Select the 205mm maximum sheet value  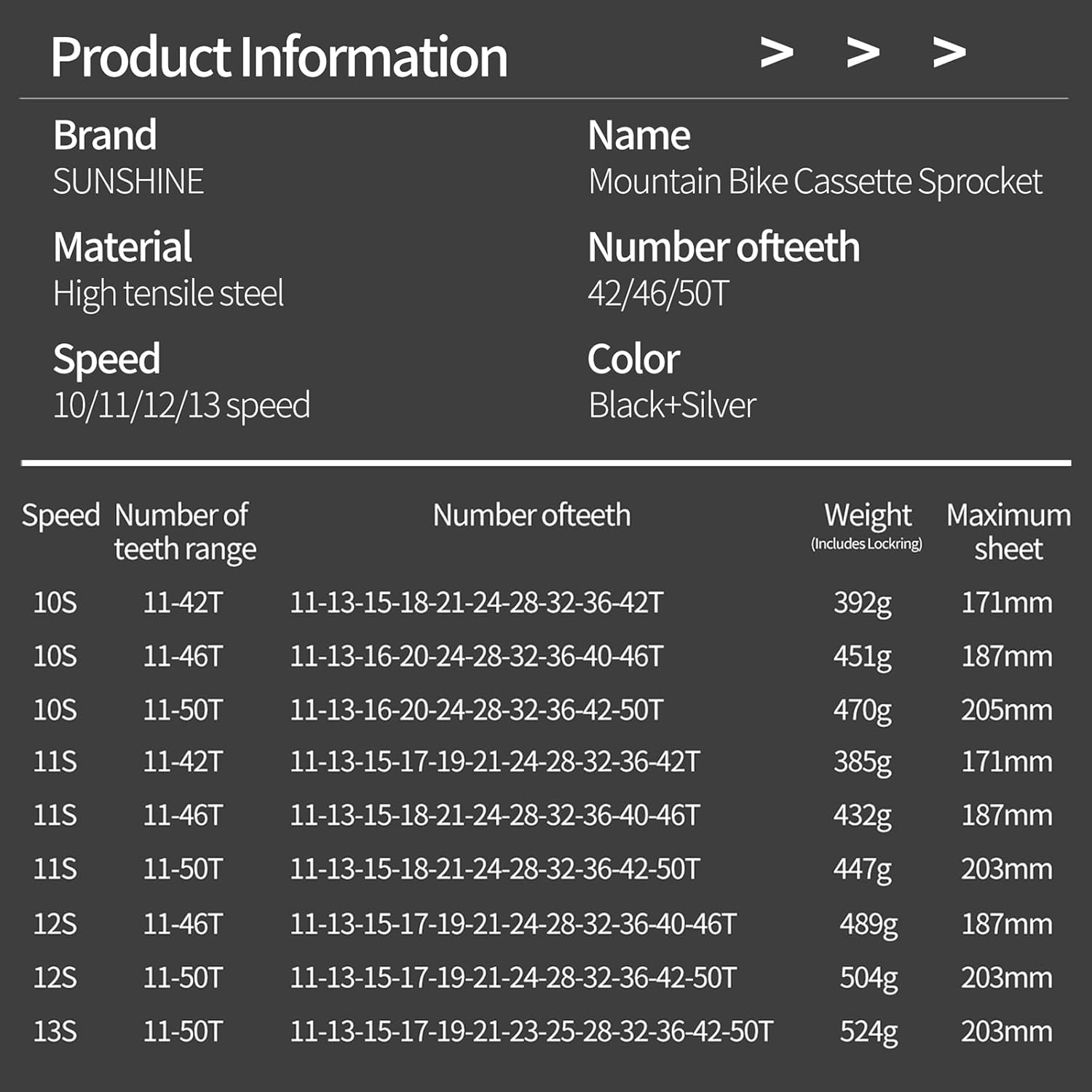(x=1007, y=710)
